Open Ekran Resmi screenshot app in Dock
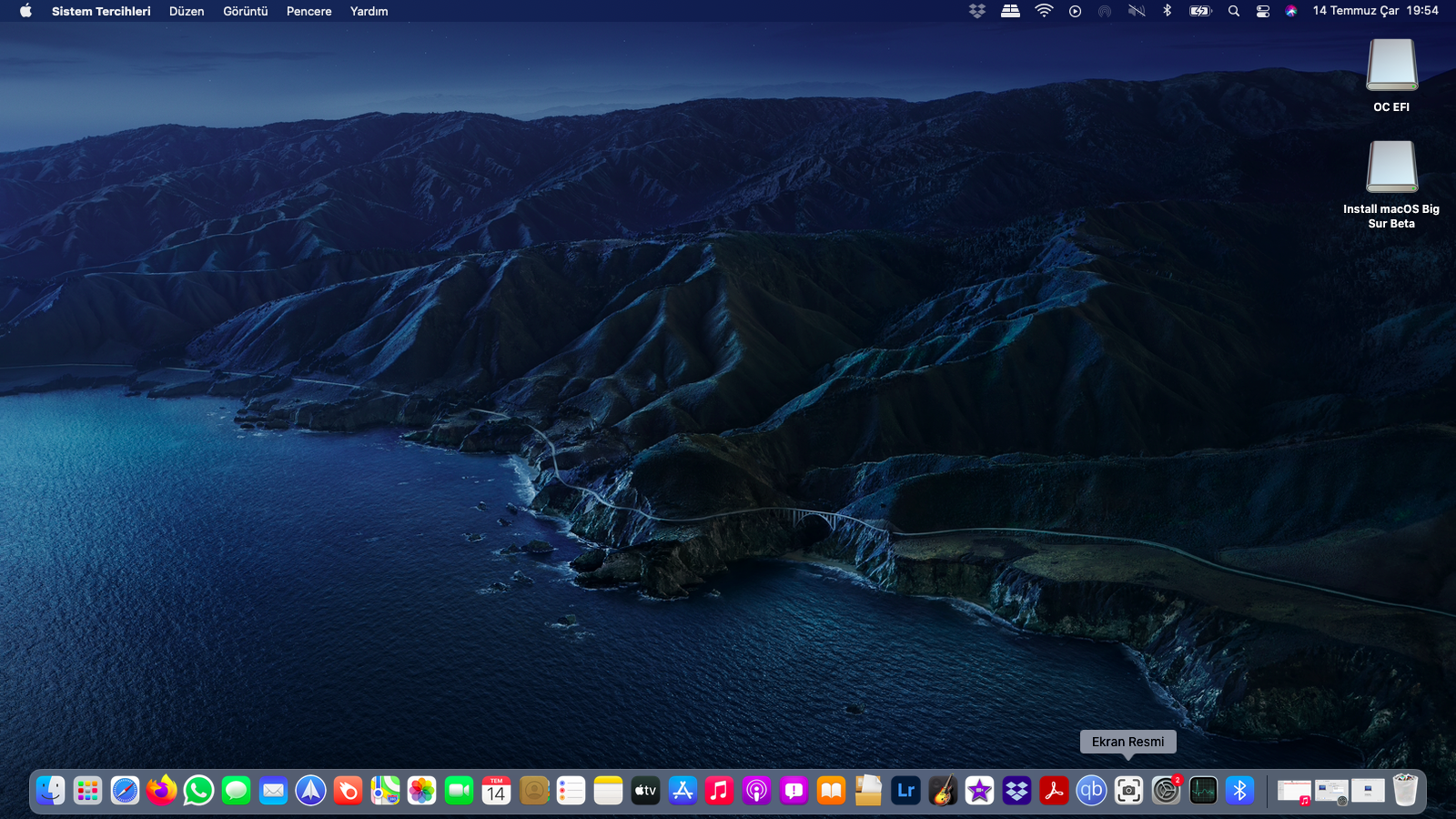 point(1128,790)
